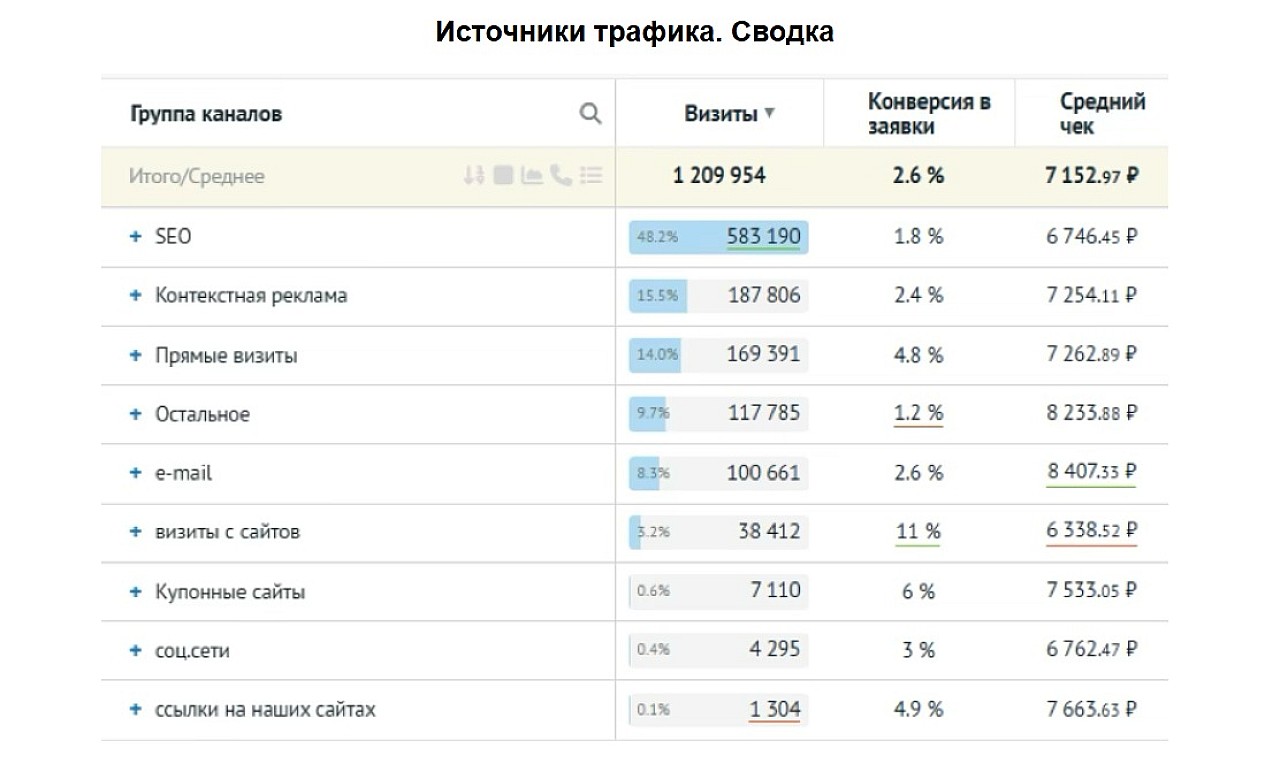Click the sort arrows icon in Итого row
The height and width of the screenshot is (764, 1265).
[474, 176]
